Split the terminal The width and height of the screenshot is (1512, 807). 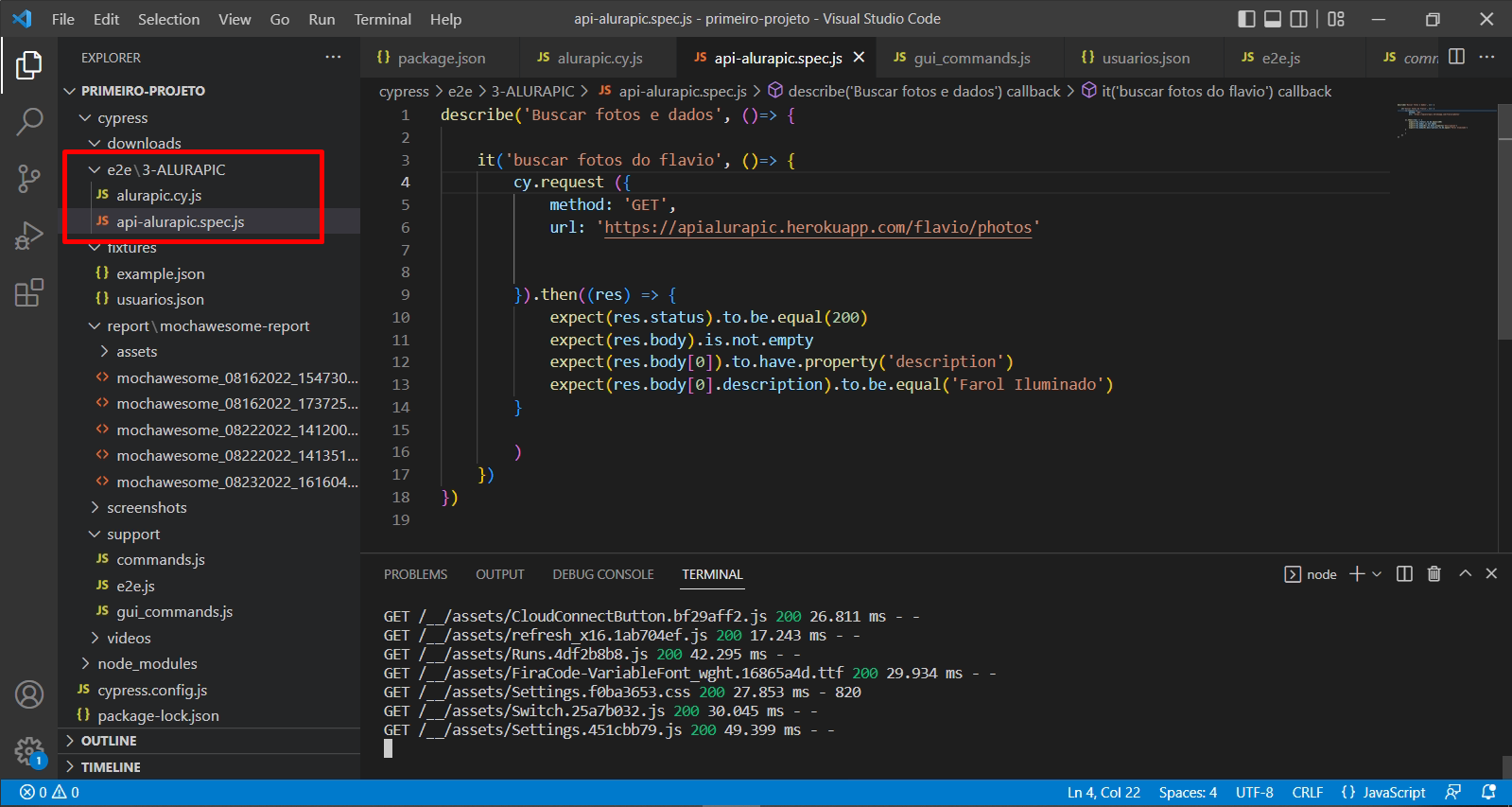[1404, 573]
